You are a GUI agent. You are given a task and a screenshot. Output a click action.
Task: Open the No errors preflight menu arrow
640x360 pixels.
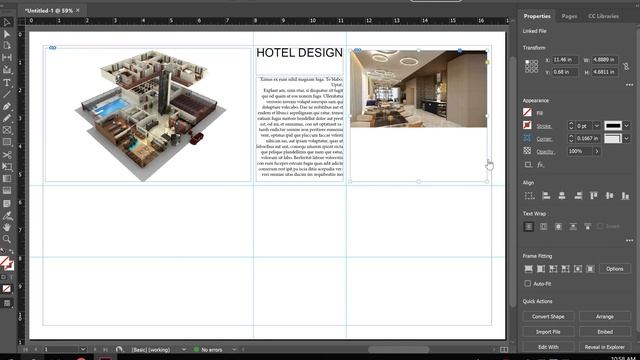point(234,350)
